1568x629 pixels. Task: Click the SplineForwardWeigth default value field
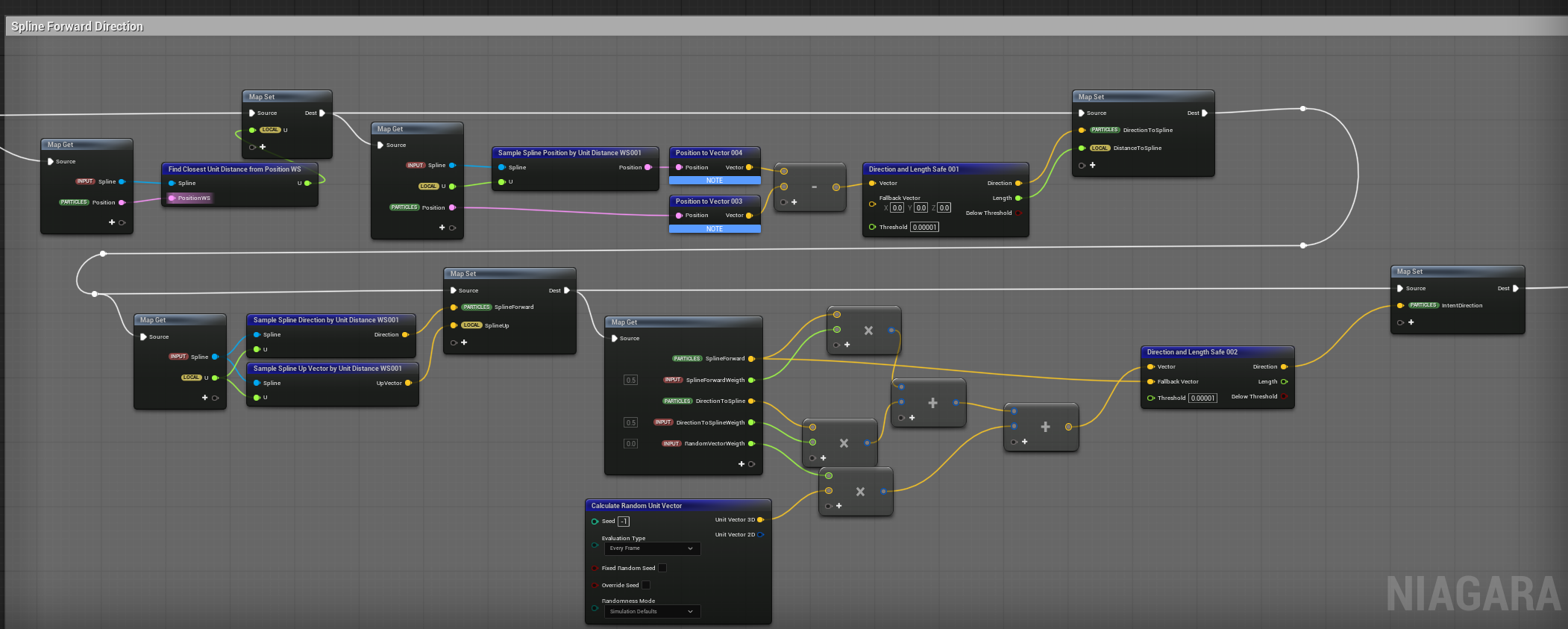(631, 381)
